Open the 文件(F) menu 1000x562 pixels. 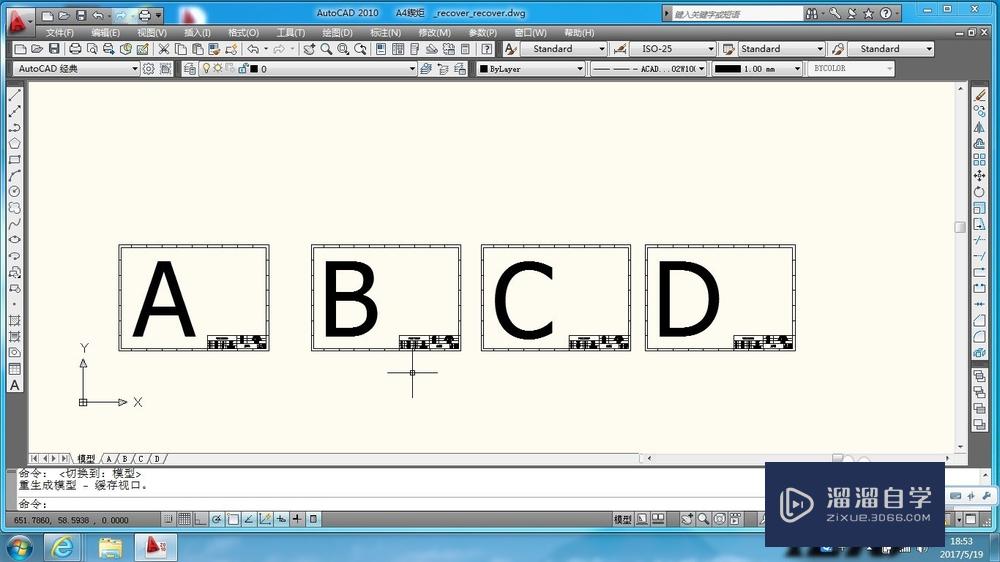[59, 33]
